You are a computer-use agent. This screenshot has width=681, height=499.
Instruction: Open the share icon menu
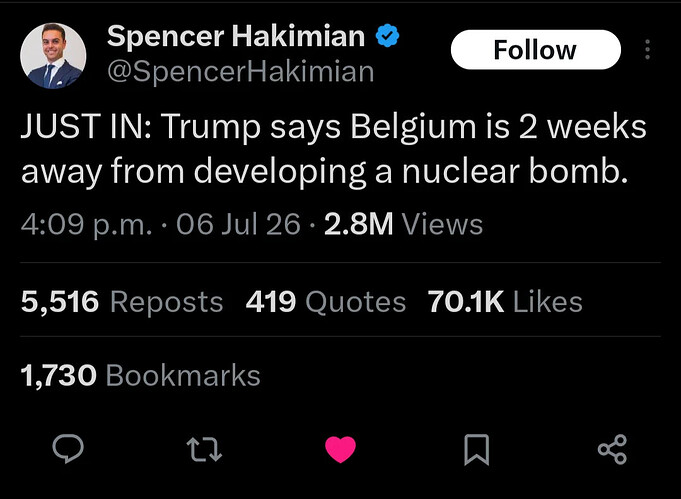point(612,449)
